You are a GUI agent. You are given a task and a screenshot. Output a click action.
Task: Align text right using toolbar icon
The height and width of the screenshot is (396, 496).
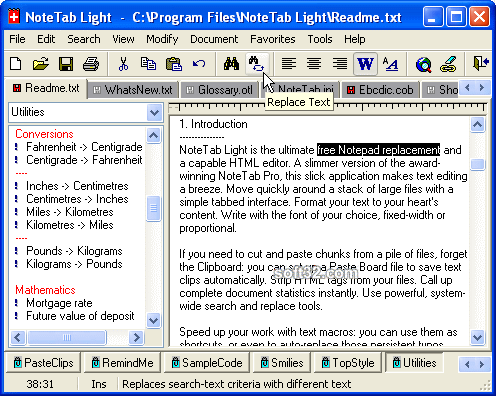tap(340, 63)
